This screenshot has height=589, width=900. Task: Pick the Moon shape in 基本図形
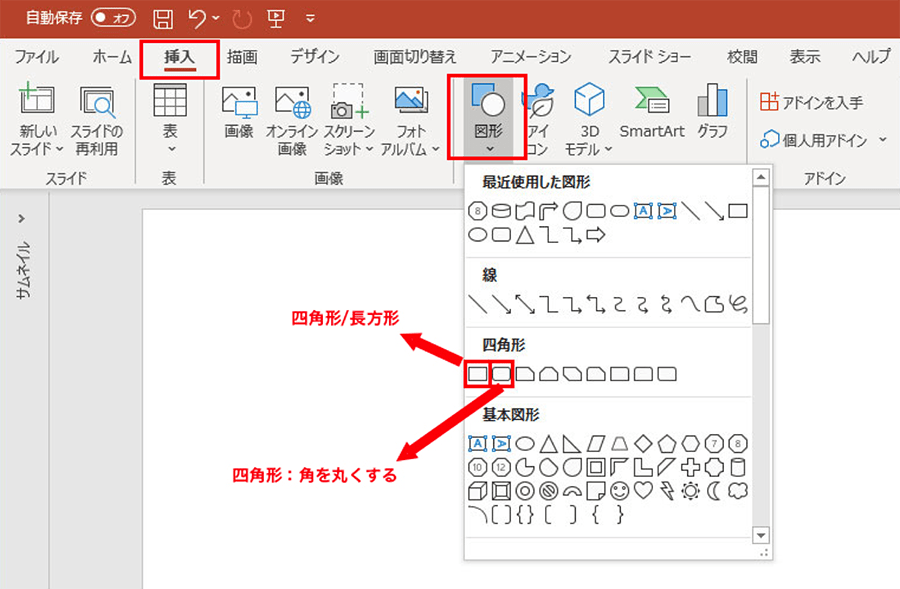714,491
